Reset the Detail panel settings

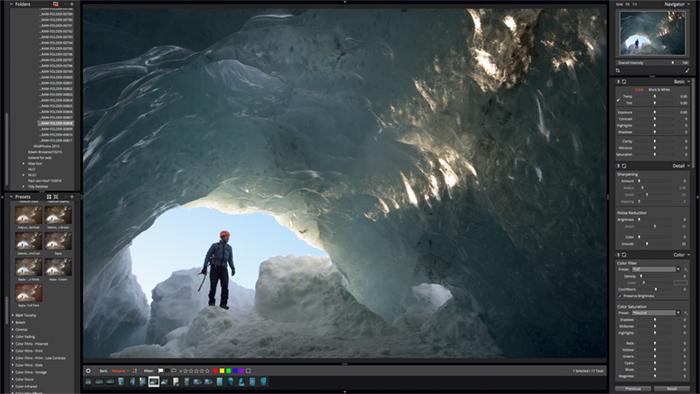[624, 166]
